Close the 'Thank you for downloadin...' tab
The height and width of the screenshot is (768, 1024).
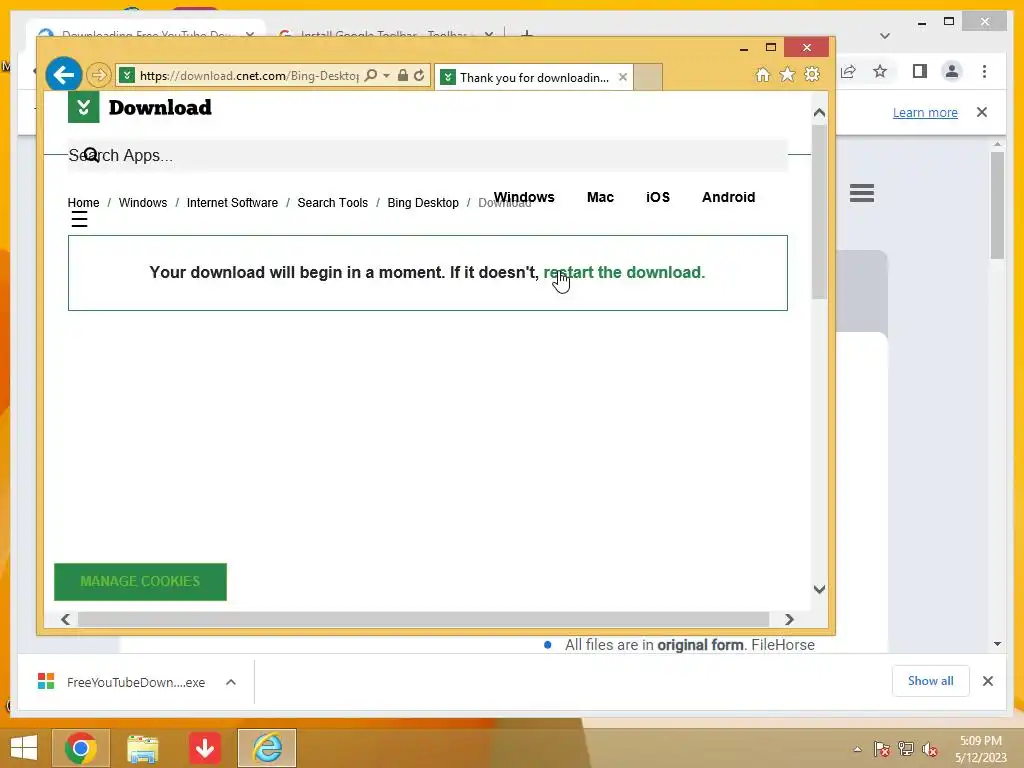(623, 77)
